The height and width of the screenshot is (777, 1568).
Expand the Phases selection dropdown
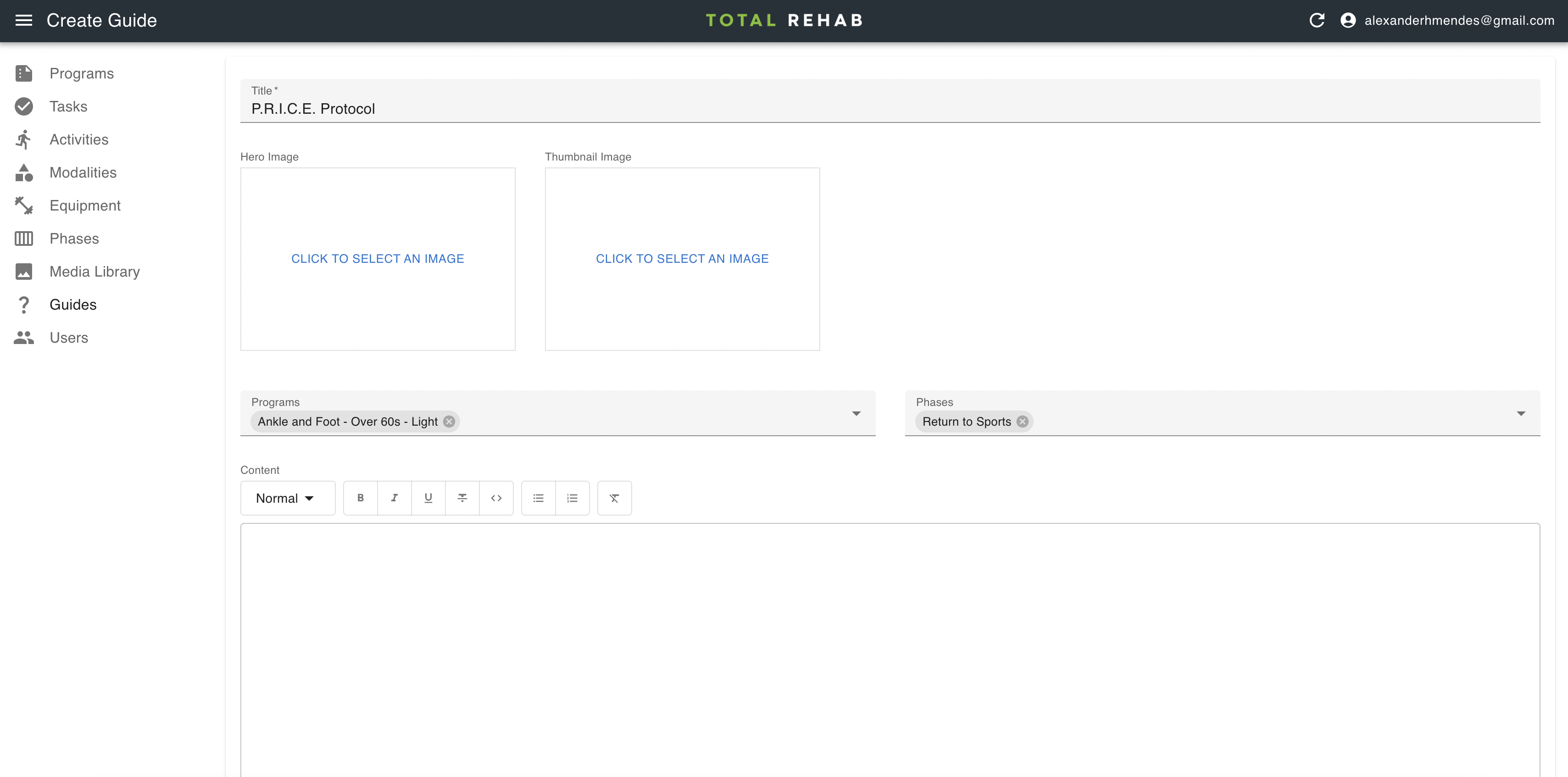click(1521, 413)
